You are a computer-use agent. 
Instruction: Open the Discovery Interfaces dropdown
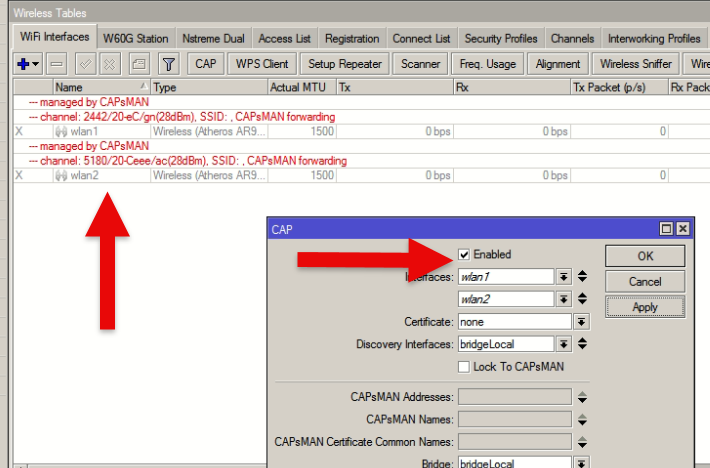(x=564, y=344)
